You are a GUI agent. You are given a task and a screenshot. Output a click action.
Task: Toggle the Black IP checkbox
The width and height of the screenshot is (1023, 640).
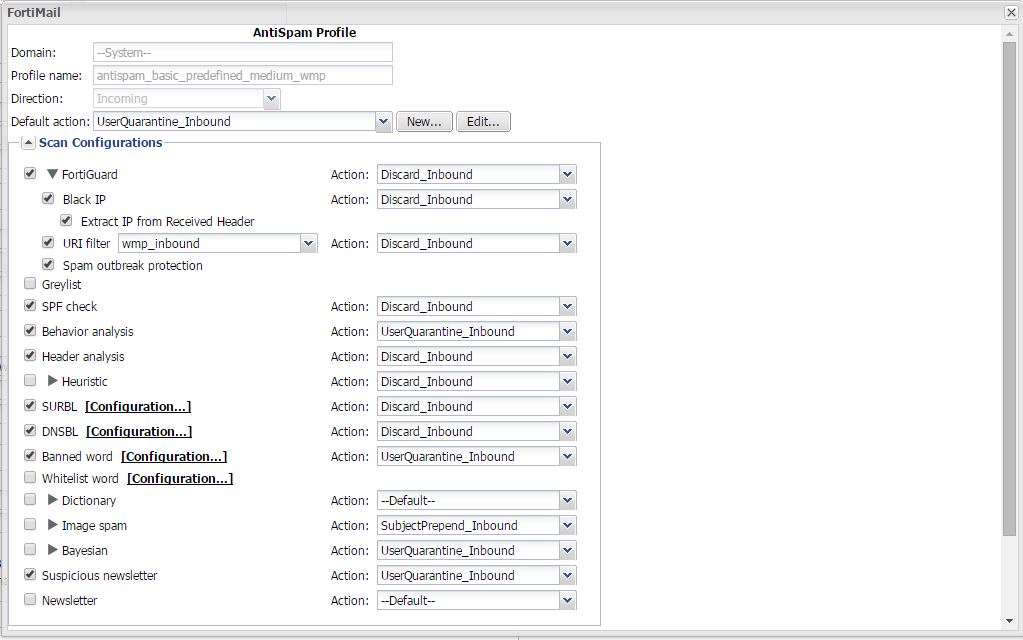(x=48, y=198)
